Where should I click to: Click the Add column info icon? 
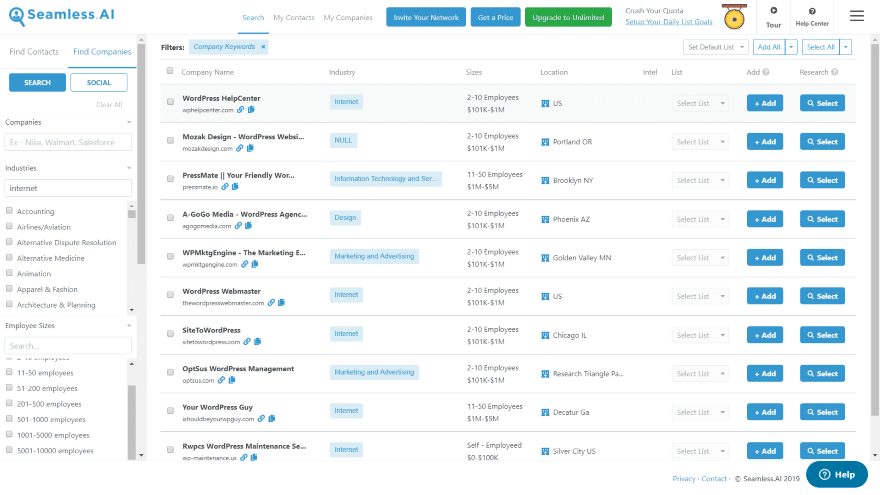tap(766, 72)
